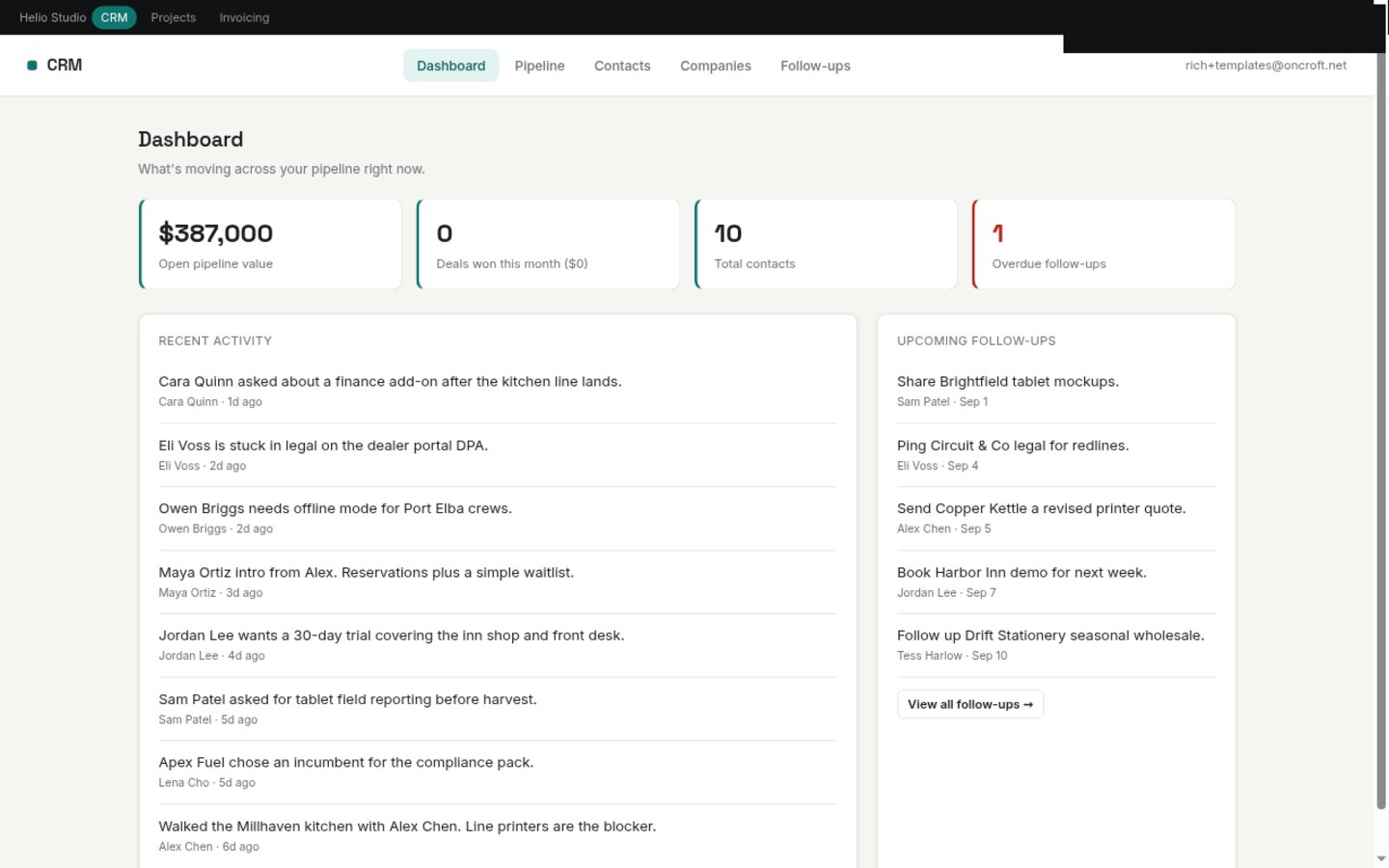Open the Pipeline tab
The image size is (1389, 868).
point(539,66)
